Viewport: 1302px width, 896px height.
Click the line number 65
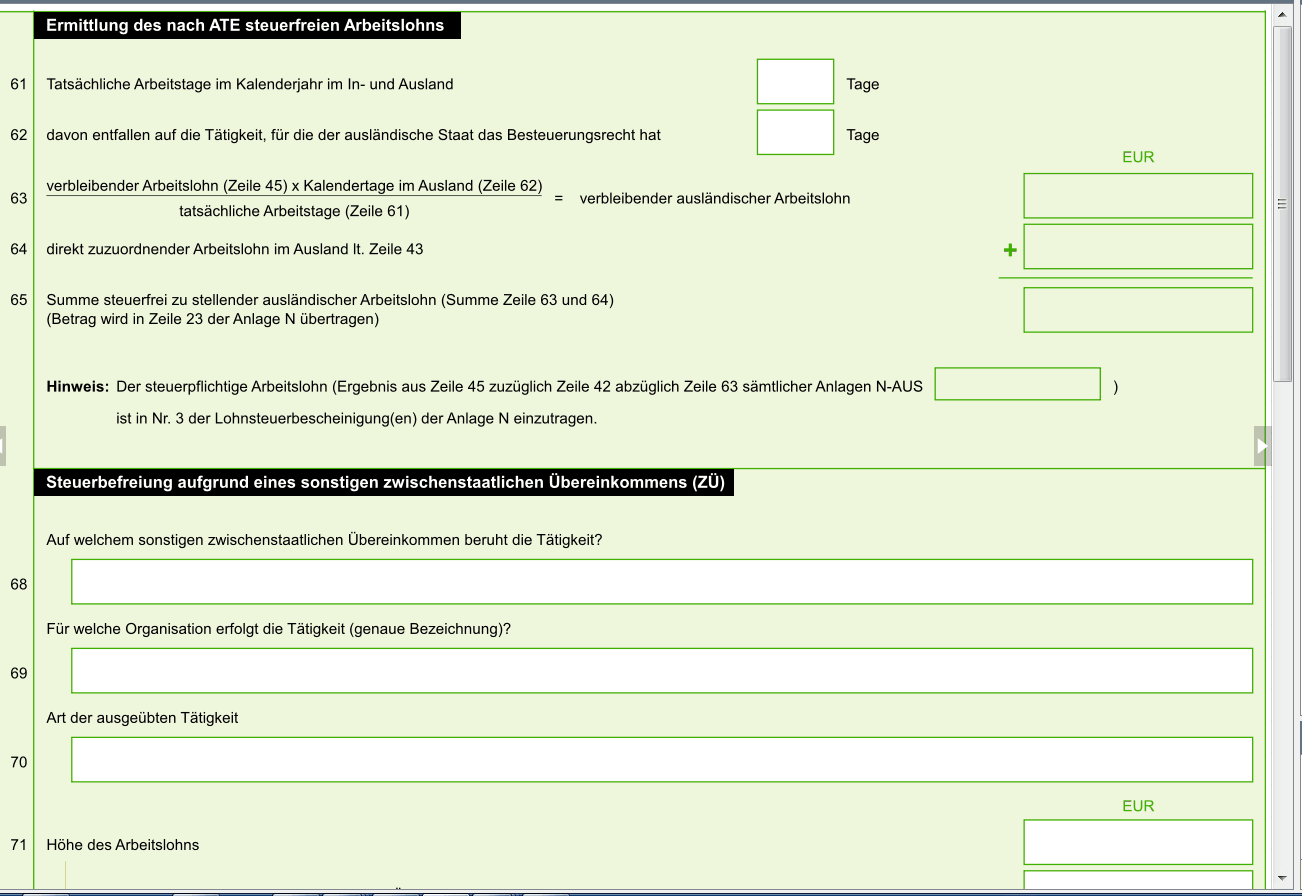19,299
